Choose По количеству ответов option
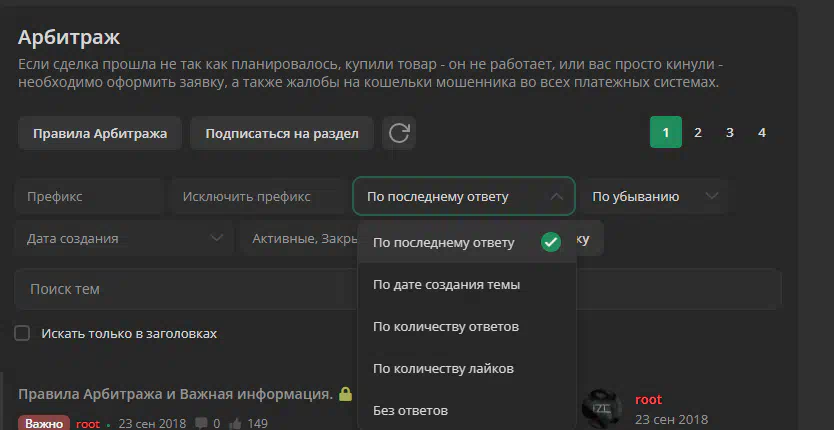The image size is (834, 430). pos(467,327)
